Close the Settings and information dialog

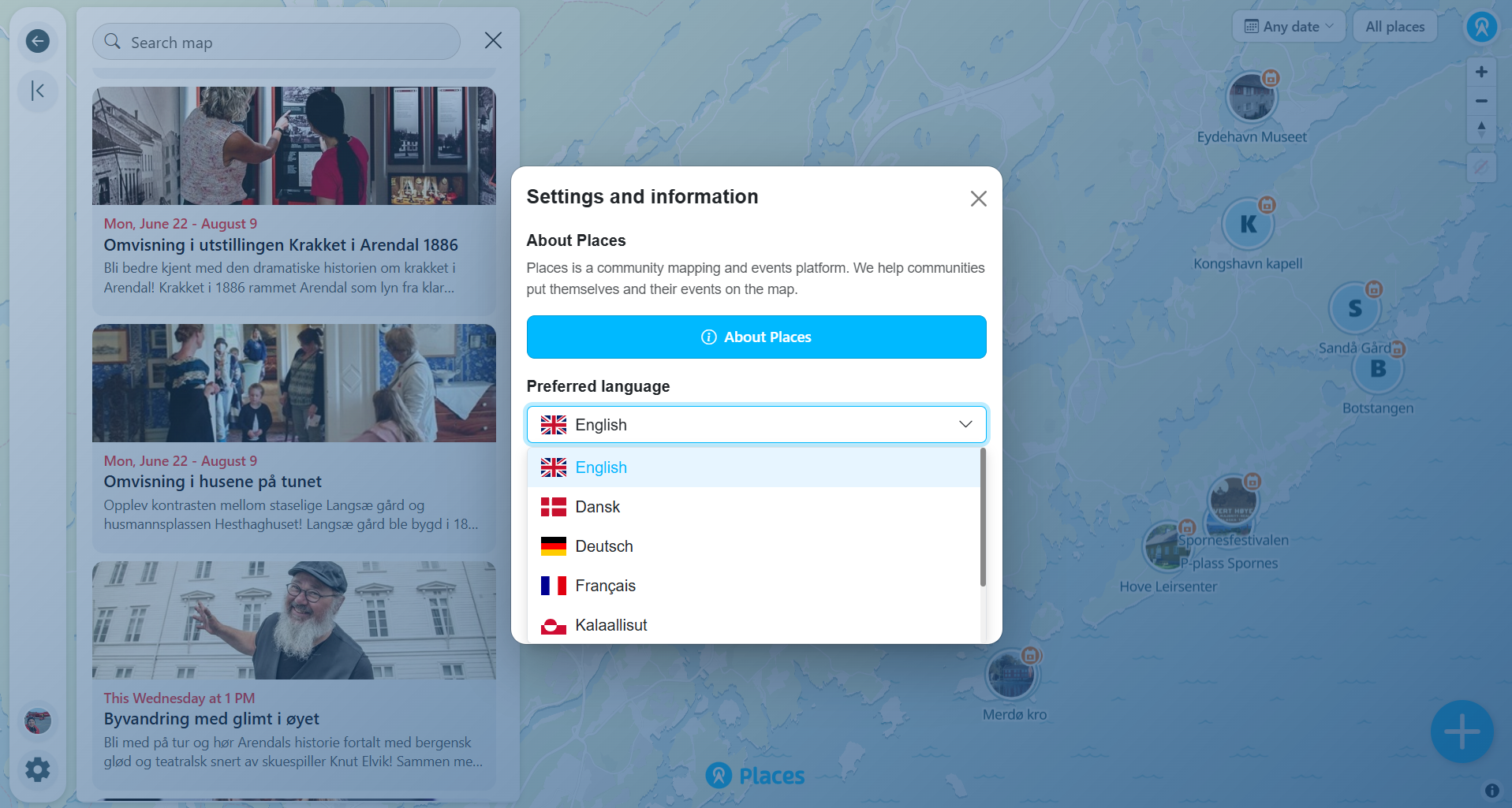pos(978,199)
